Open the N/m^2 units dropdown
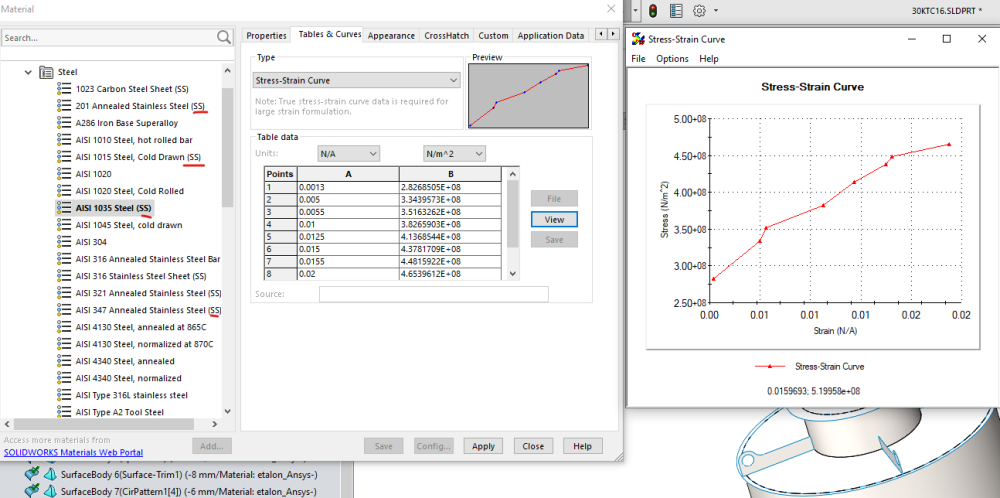 click(x=453, y=154)
